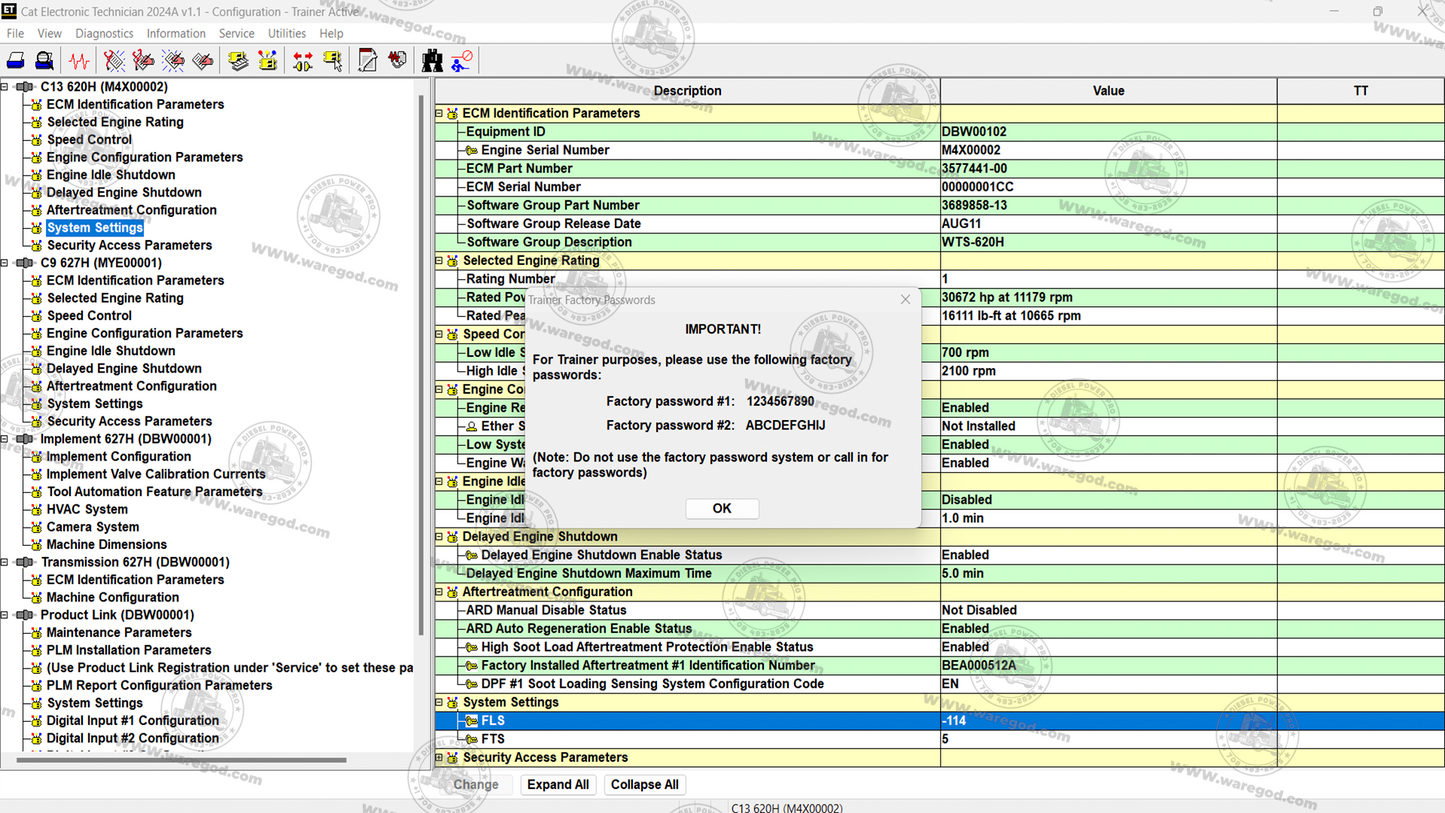The image size is (1445, 813).
Task: Click the Connect/Disconnect arrows toolbar icon
Action: tap(303, 61)
